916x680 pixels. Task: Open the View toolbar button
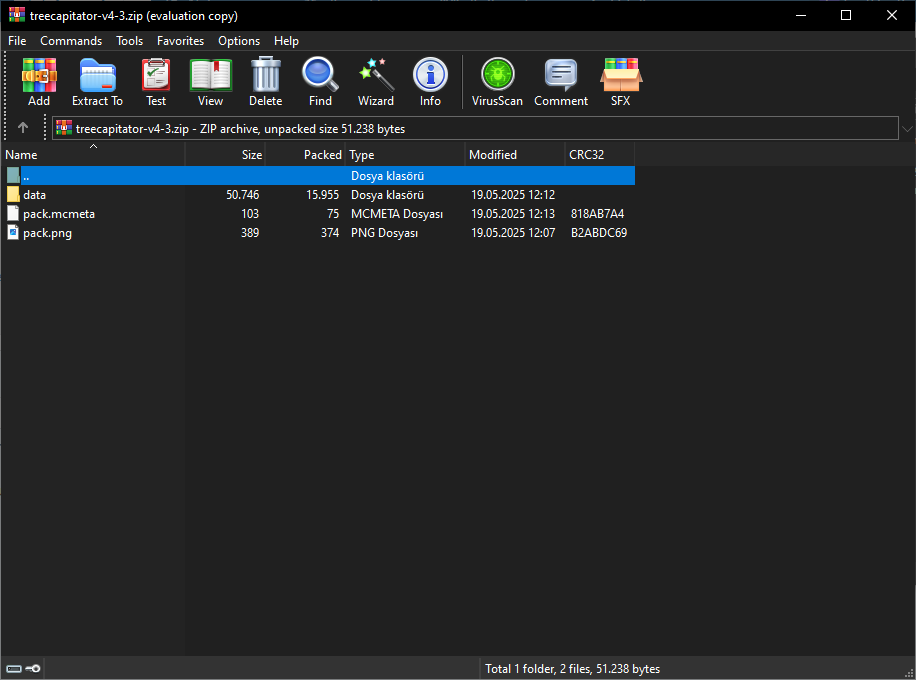(210, 81)
